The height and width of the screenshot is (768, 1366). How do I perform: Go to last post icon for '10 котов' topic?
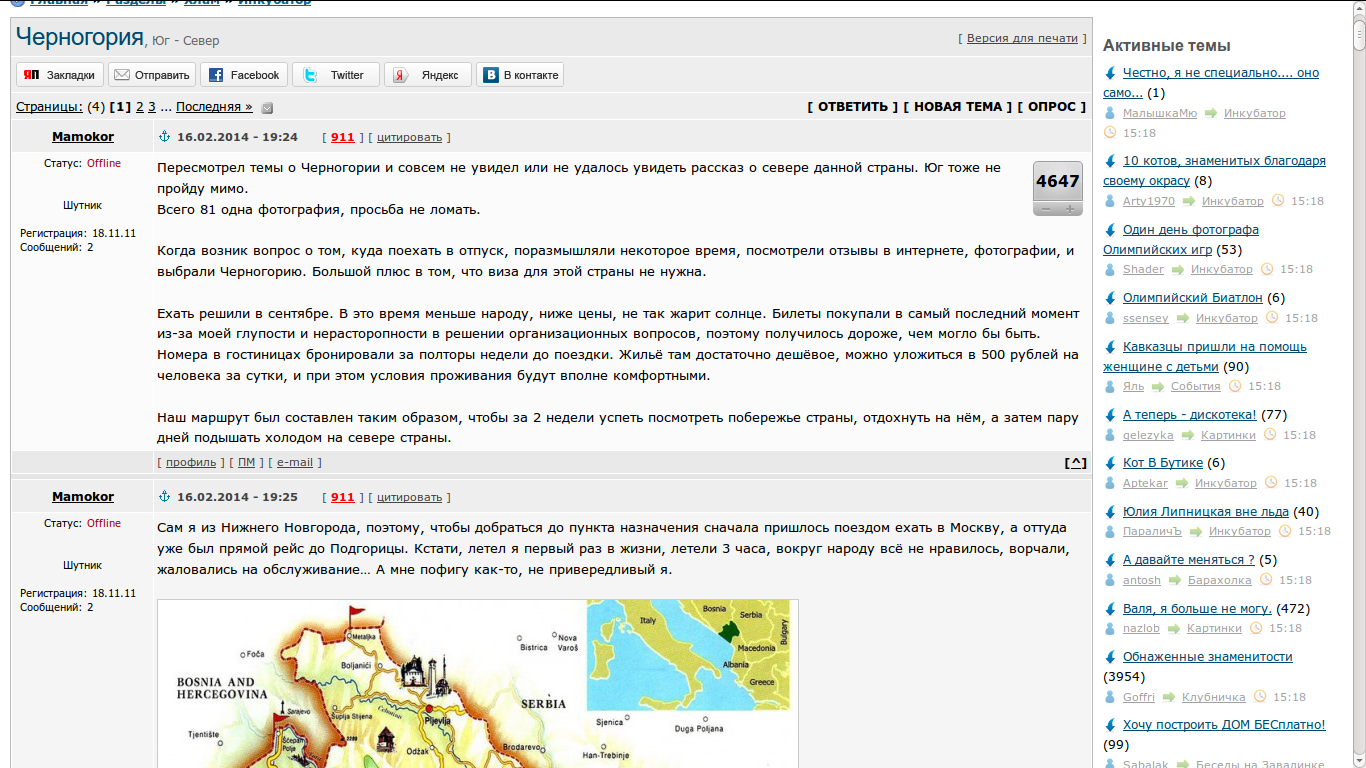(1110, 161)
